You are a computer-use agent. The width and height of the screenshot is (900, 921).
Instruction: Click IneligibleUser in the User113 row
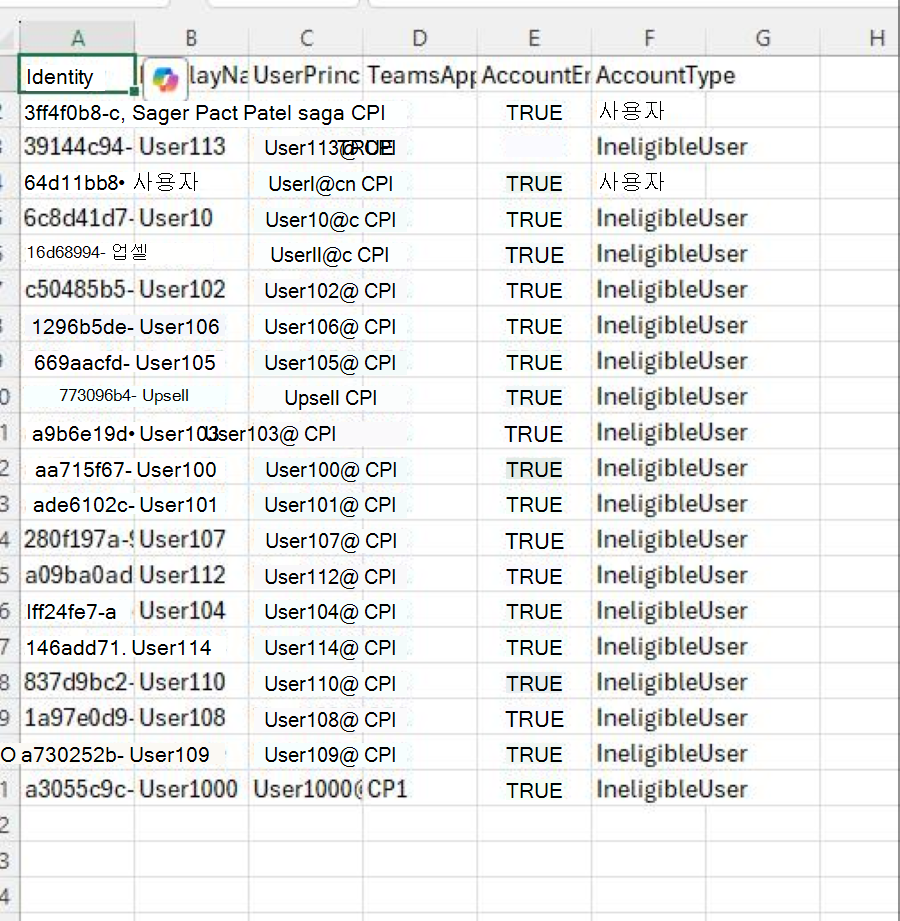point(672,147)
